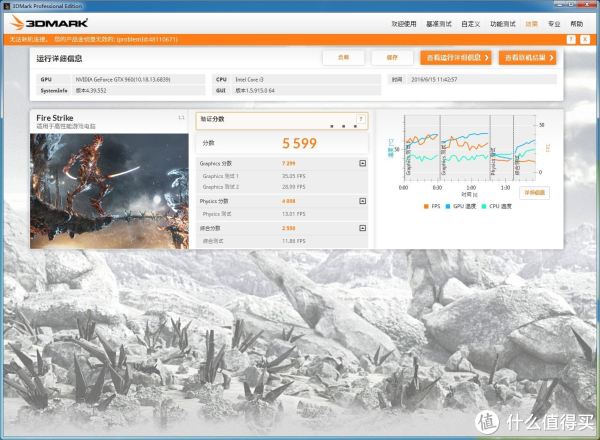Click the details button below the chart
This screenshot has height=440, width=600.
535,192
